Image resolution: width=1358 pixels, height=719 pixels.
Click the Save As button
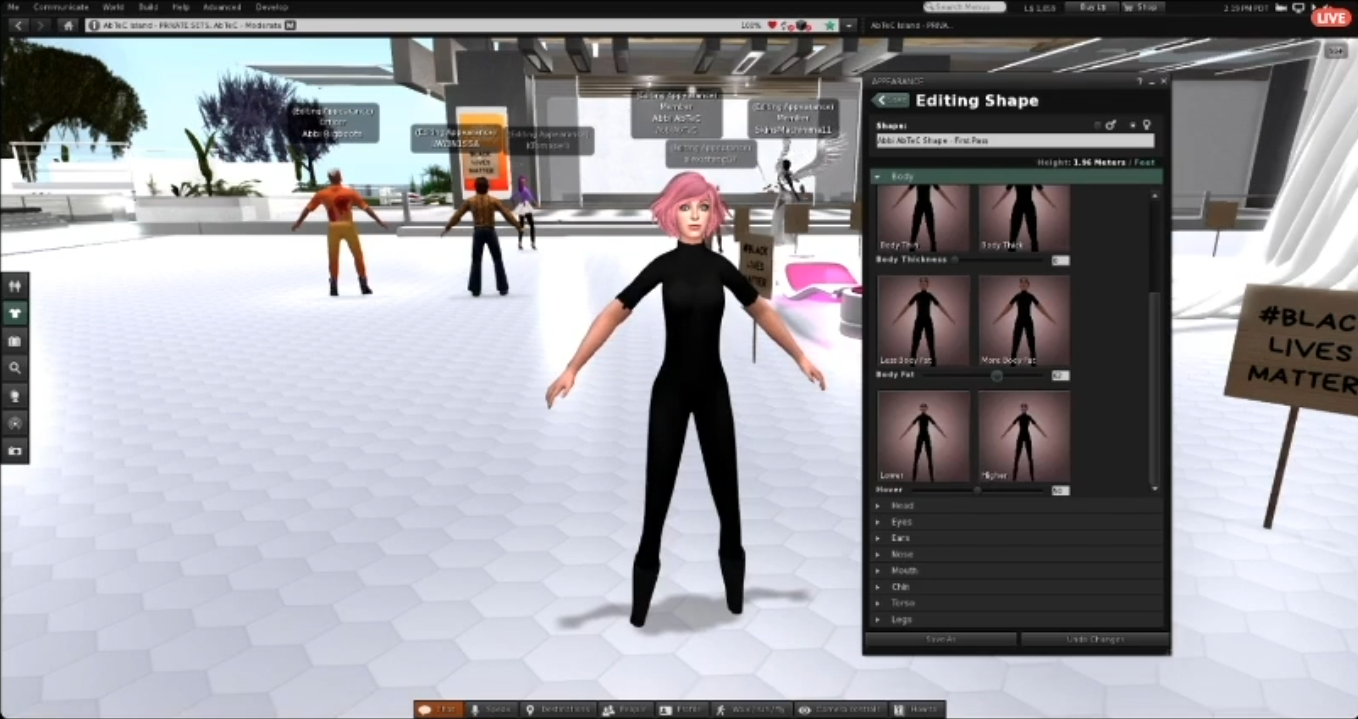pyautogui.click(x=941, y=639)
